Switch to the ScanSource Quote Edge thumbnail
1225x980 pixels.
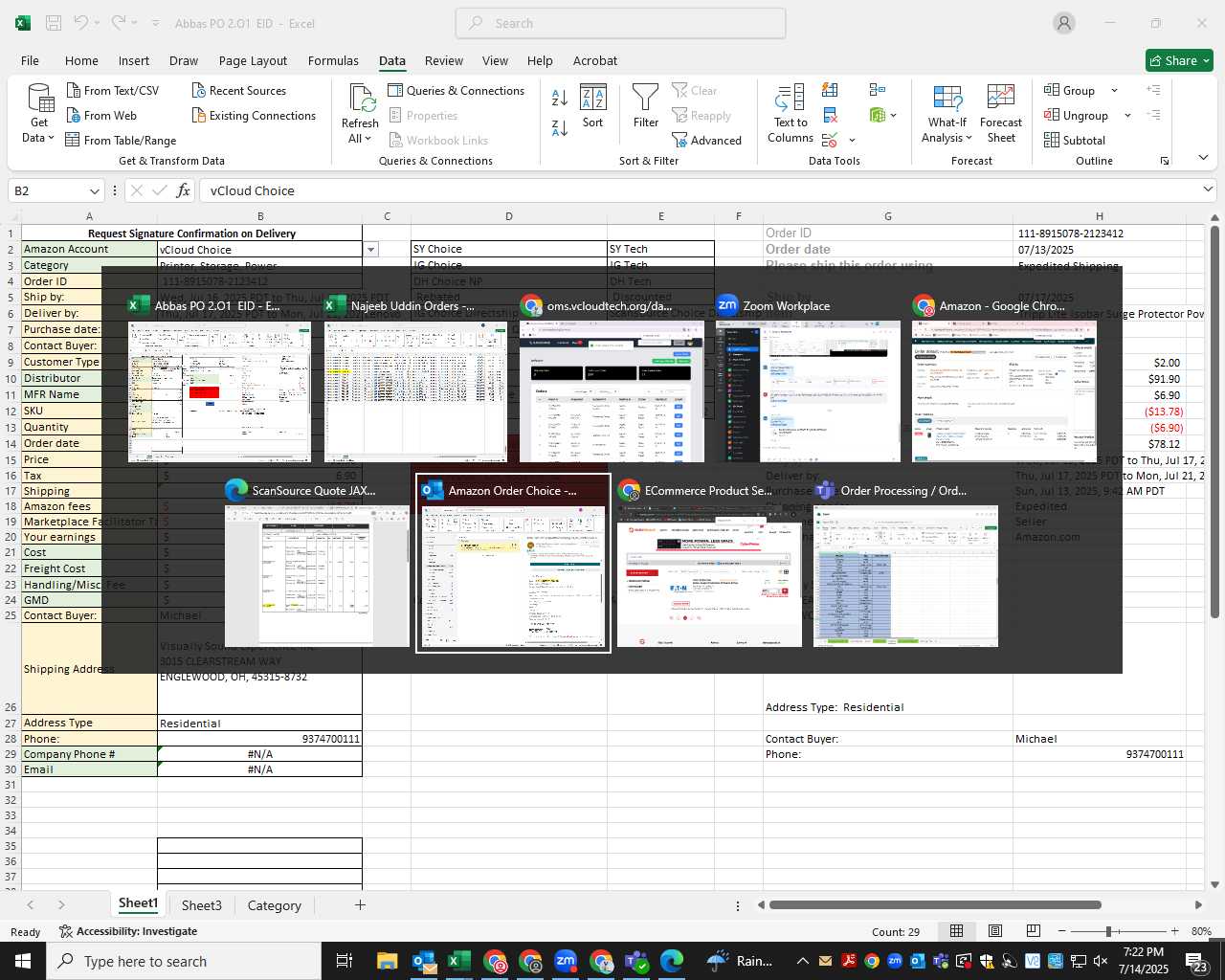[317, 564]
